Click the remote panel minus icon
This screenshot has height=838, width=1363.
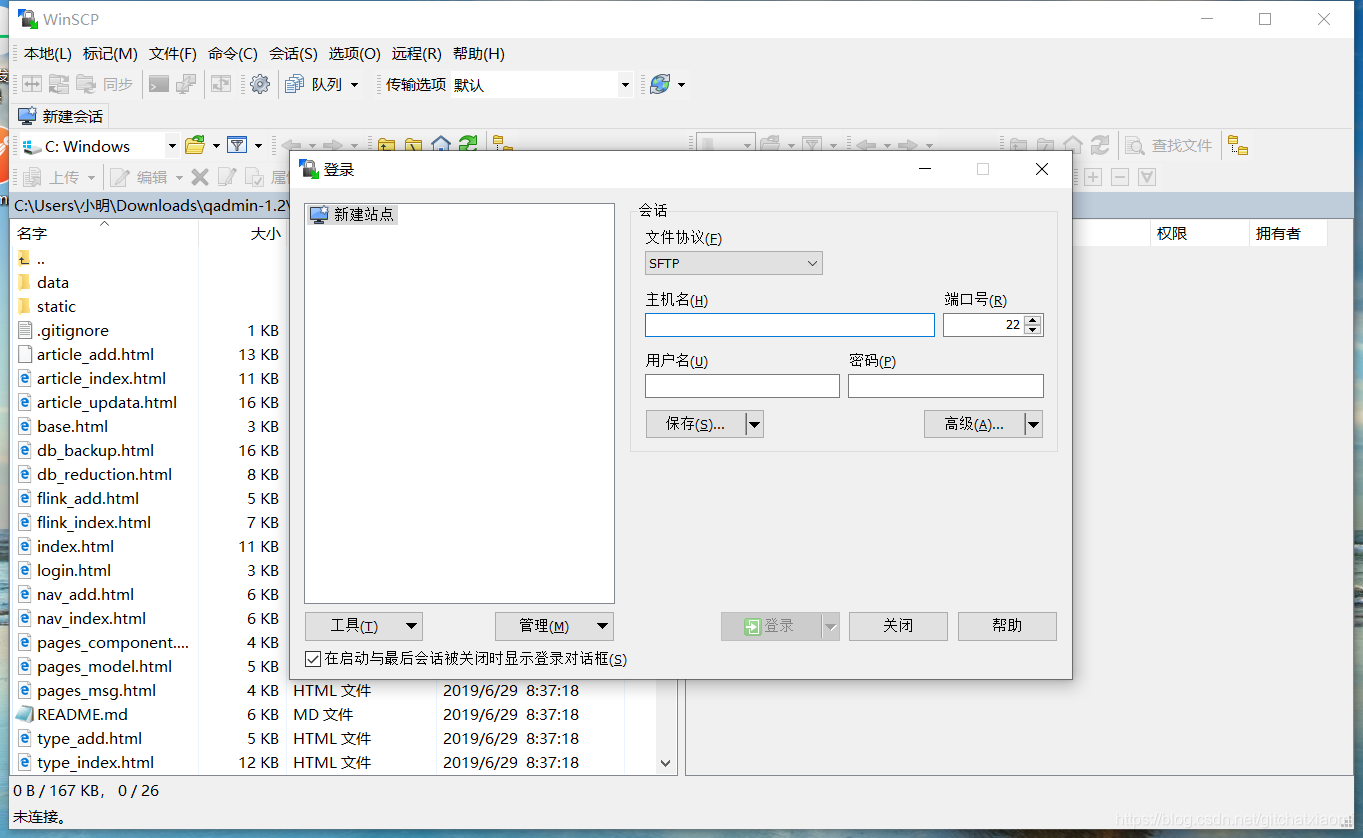coord(1120,177)
